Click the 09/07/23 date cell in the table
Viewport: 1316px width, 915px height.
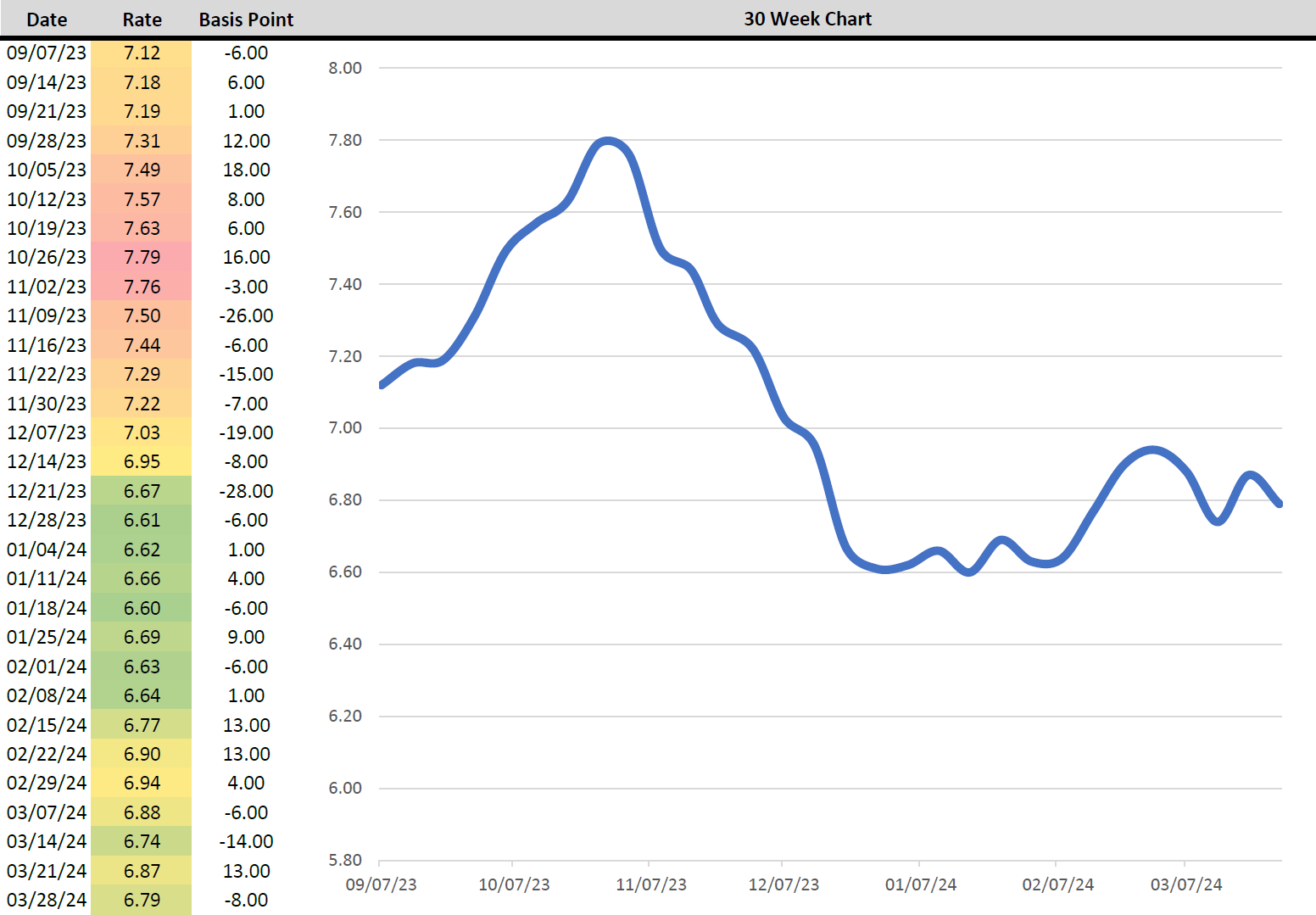47,53
